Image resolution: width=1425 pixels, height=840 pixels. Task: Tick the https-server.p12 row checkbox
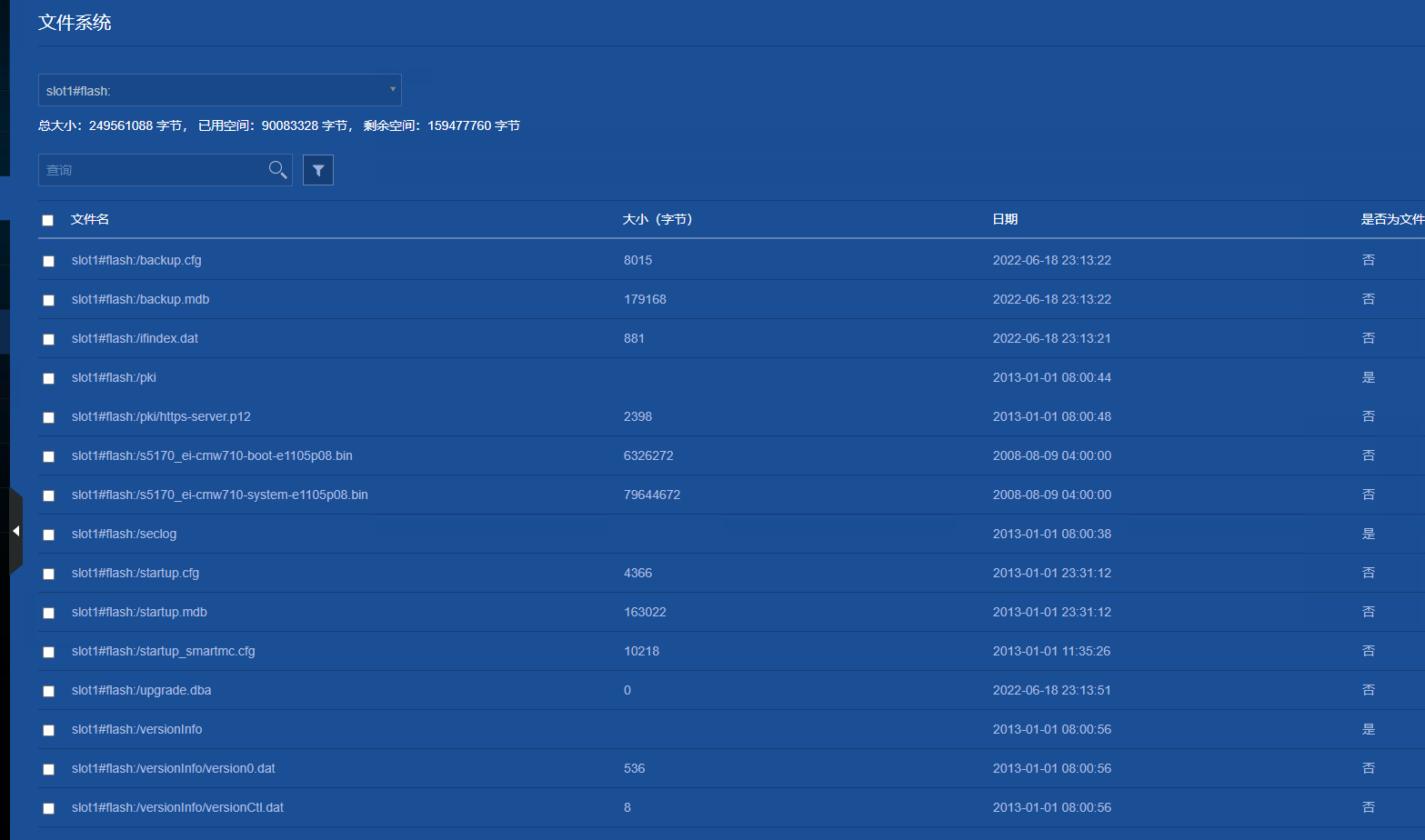49,417
